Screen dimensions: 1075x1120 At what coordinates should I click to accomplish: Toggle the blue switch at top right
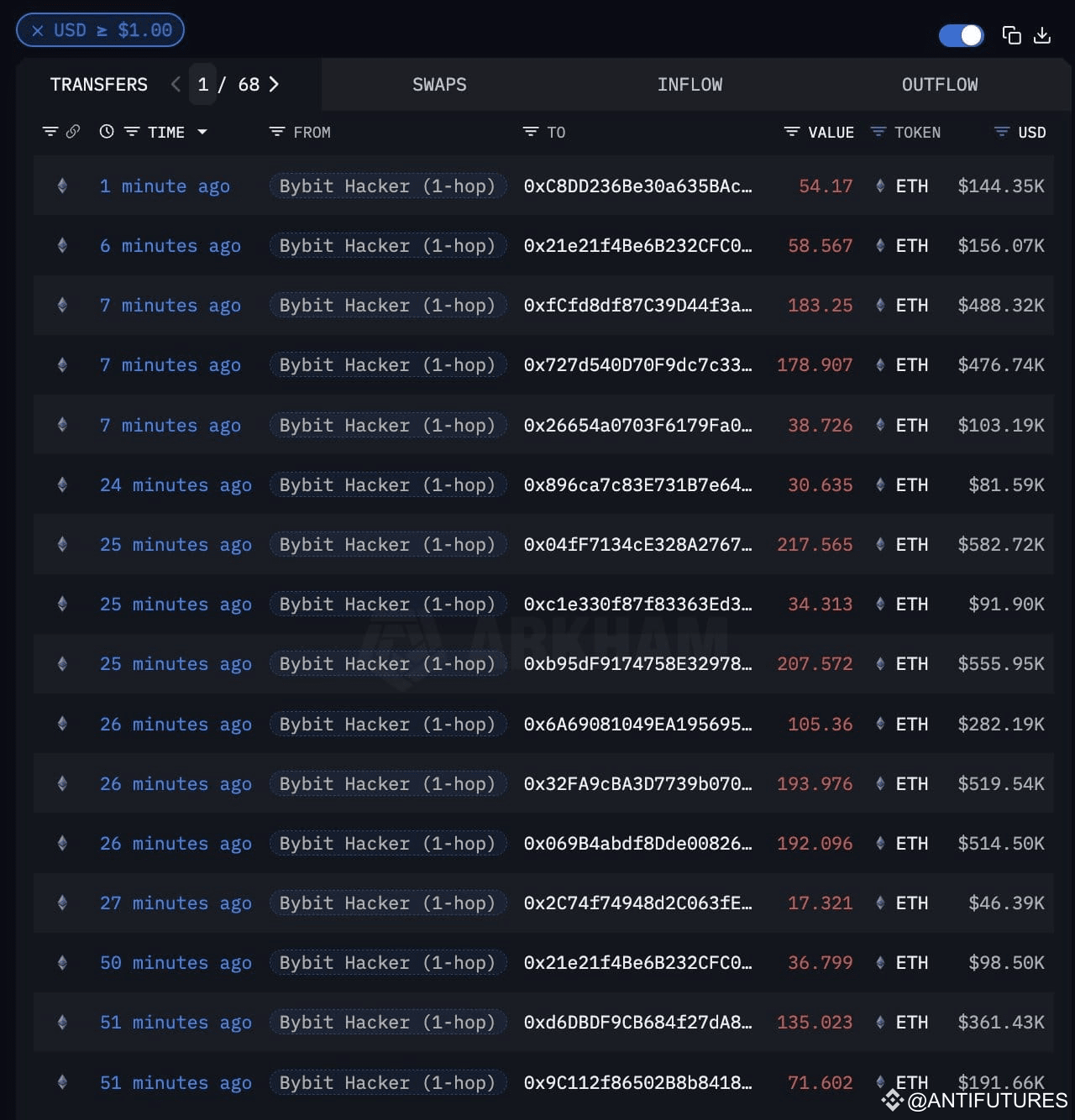[x=961, y=35]
